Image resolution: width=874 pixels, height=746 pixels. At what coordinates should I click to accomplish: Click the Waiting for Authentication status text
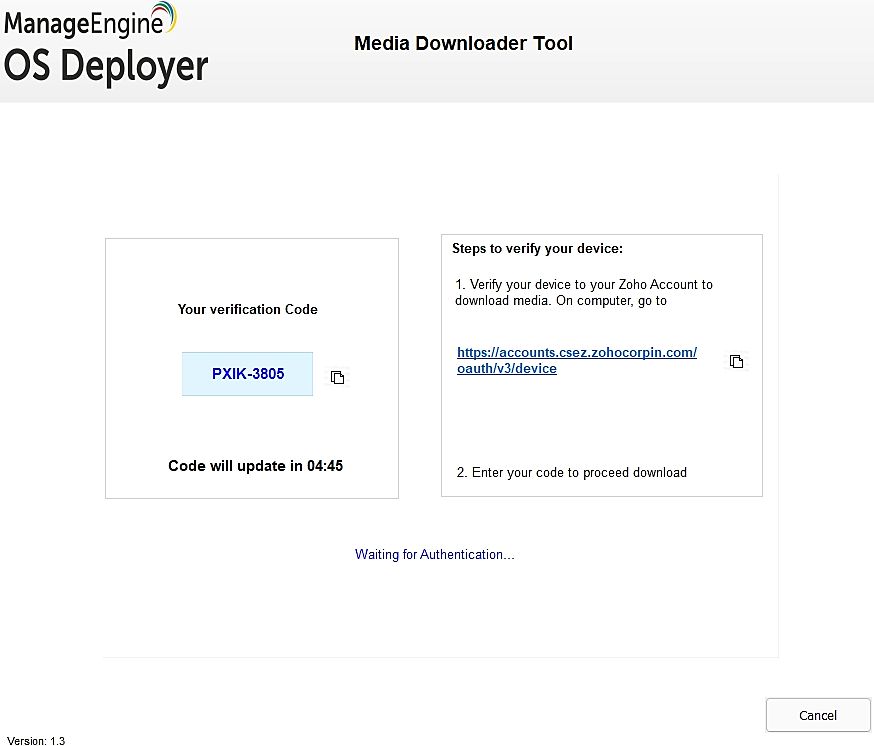[435, 554]
